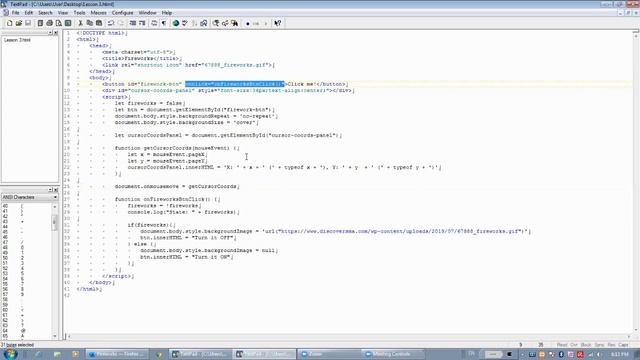This screenshot has height=360, width=640.
Task: Click the increase indent icon
Action: [142, 23]
